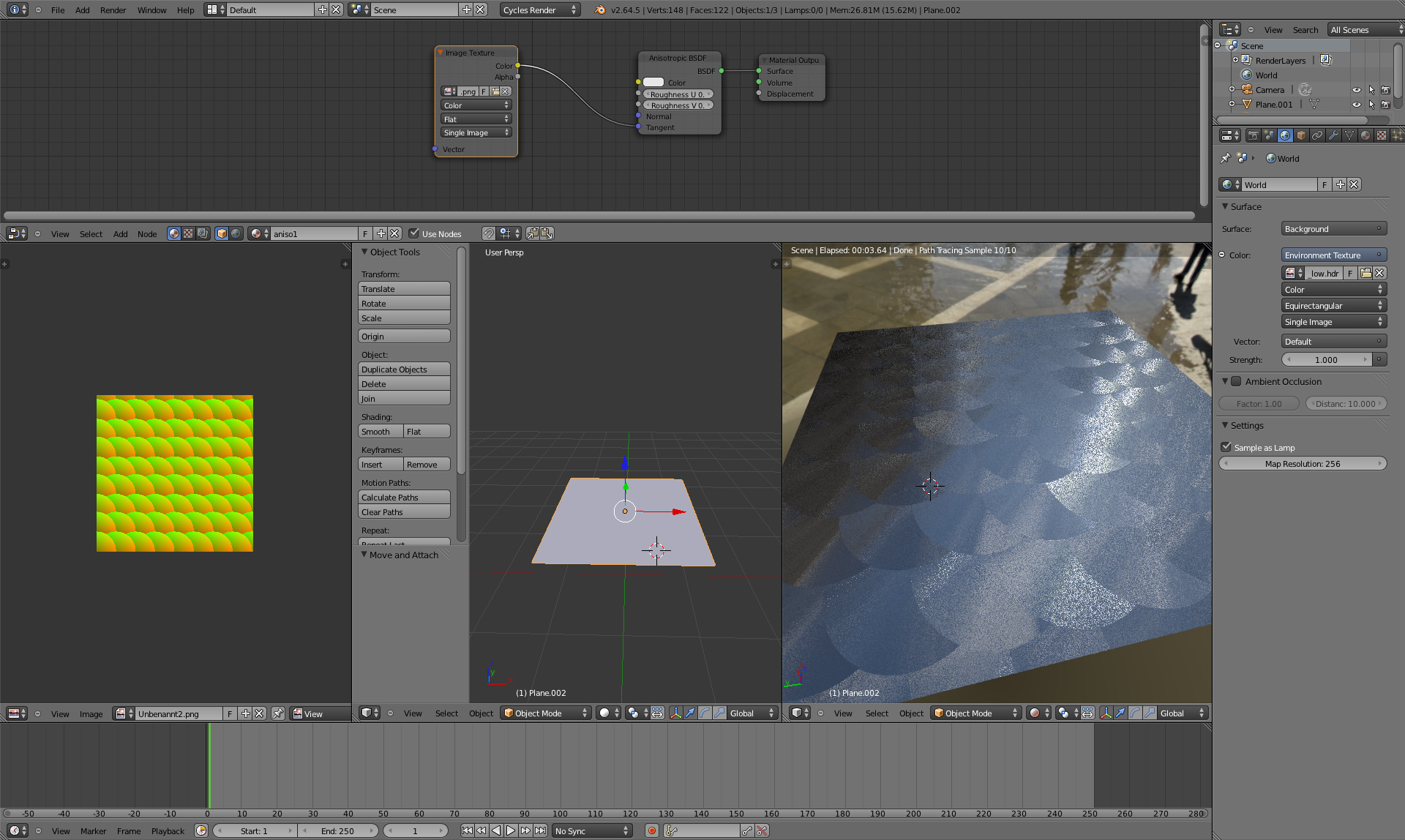This screenshot has width=1405, height=840.
Task: Switch node editor to compositing nodes tree type
Action: click(203, 233)
